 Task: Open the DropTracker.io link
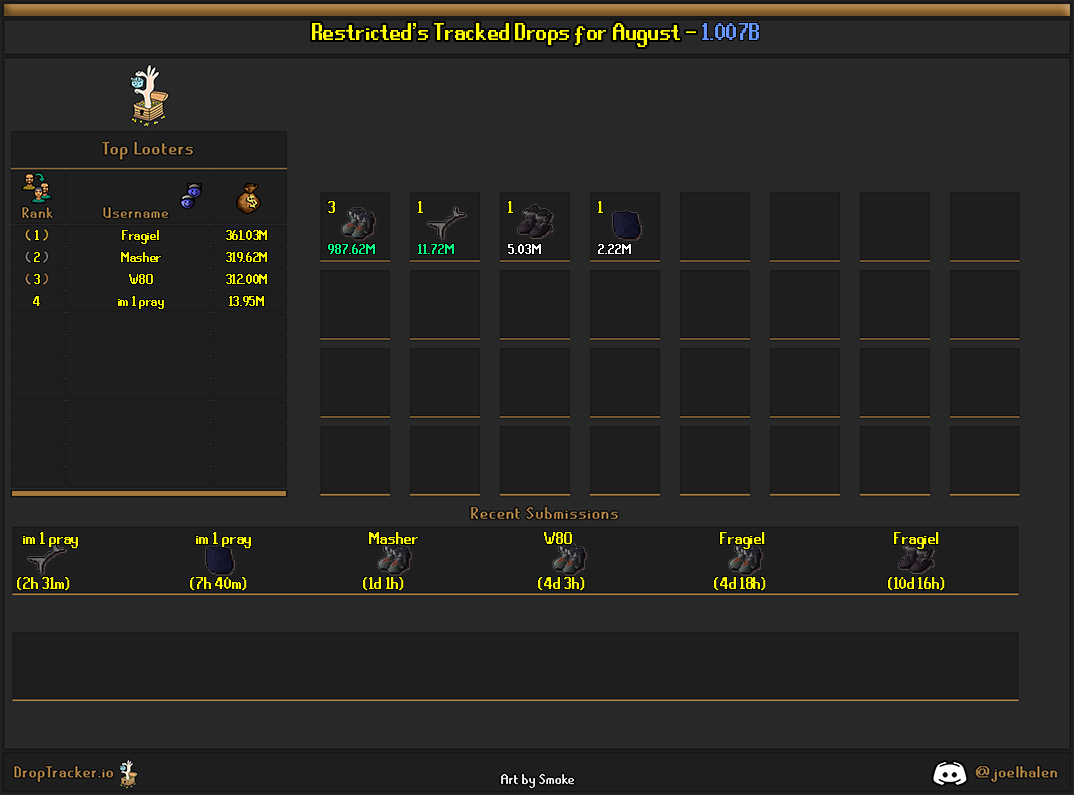click(x=63, y=773)
